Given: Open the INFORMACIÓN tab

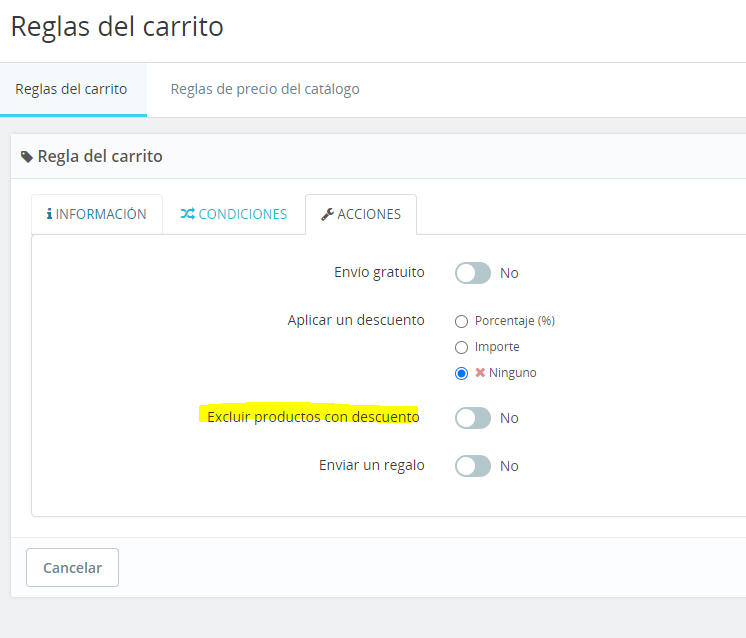Looking at the screenshot, I should tap(97, 214).
